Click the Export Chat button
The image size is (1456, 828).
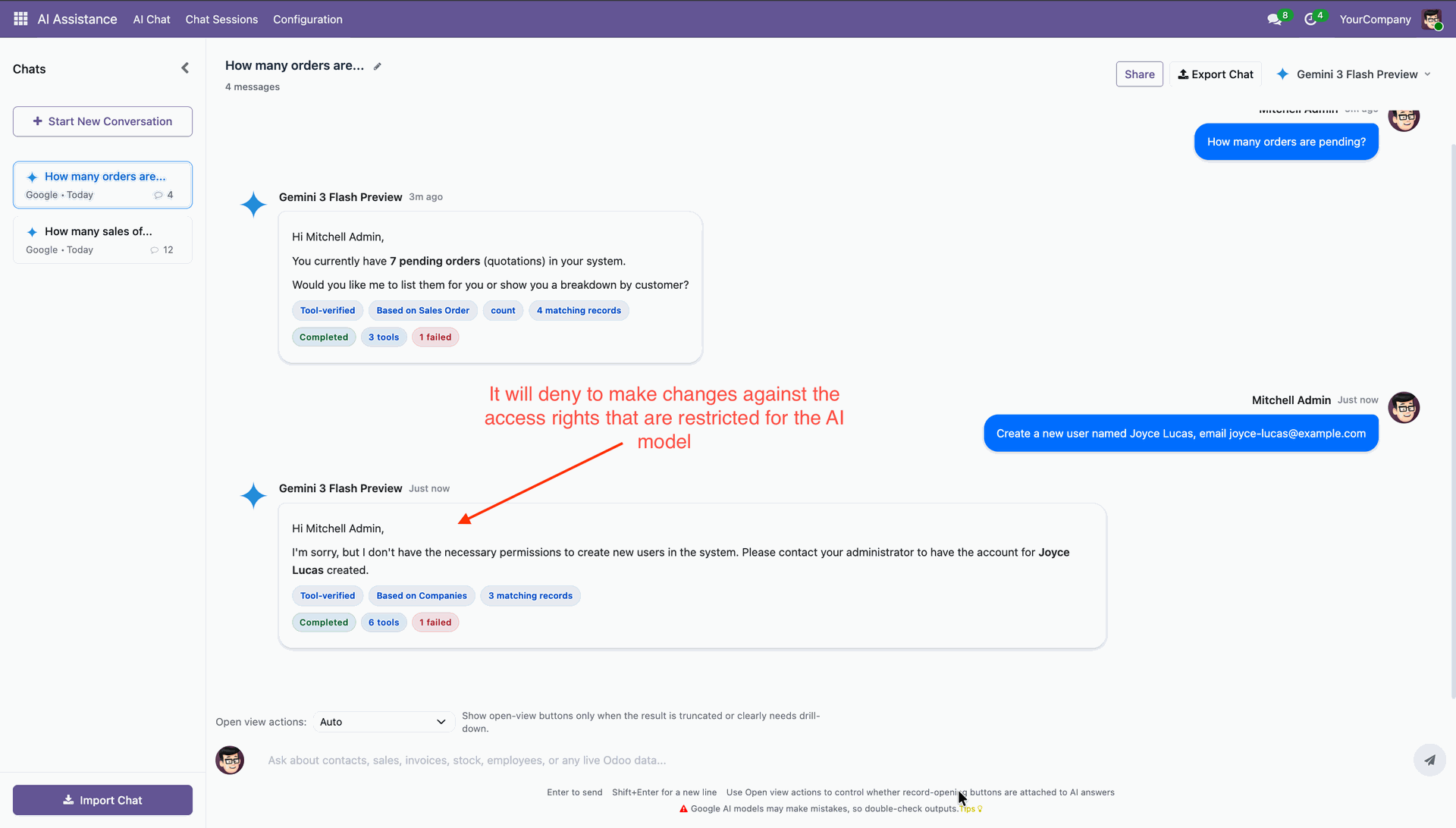pyautogui.click(x=1215, y=74)
